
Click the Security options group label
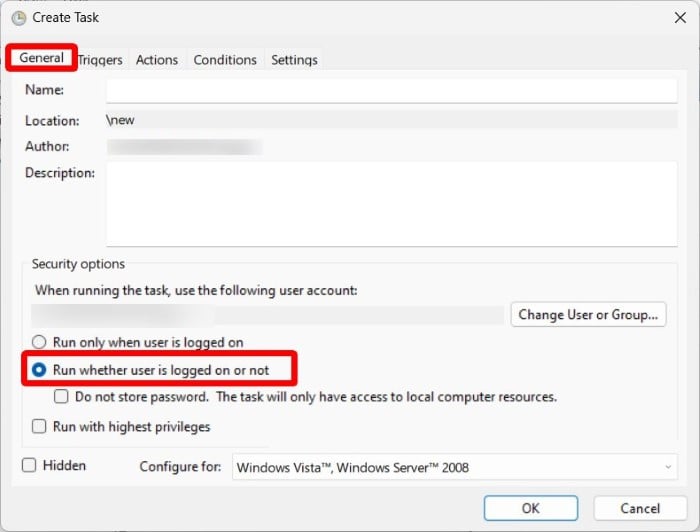(x=78, y=264)
